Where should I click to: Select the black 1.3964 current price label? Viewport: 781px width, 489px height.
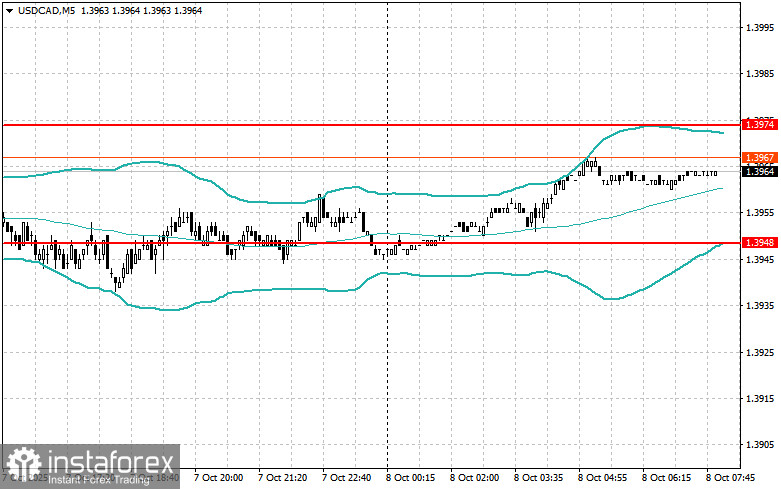coord(760,171)
